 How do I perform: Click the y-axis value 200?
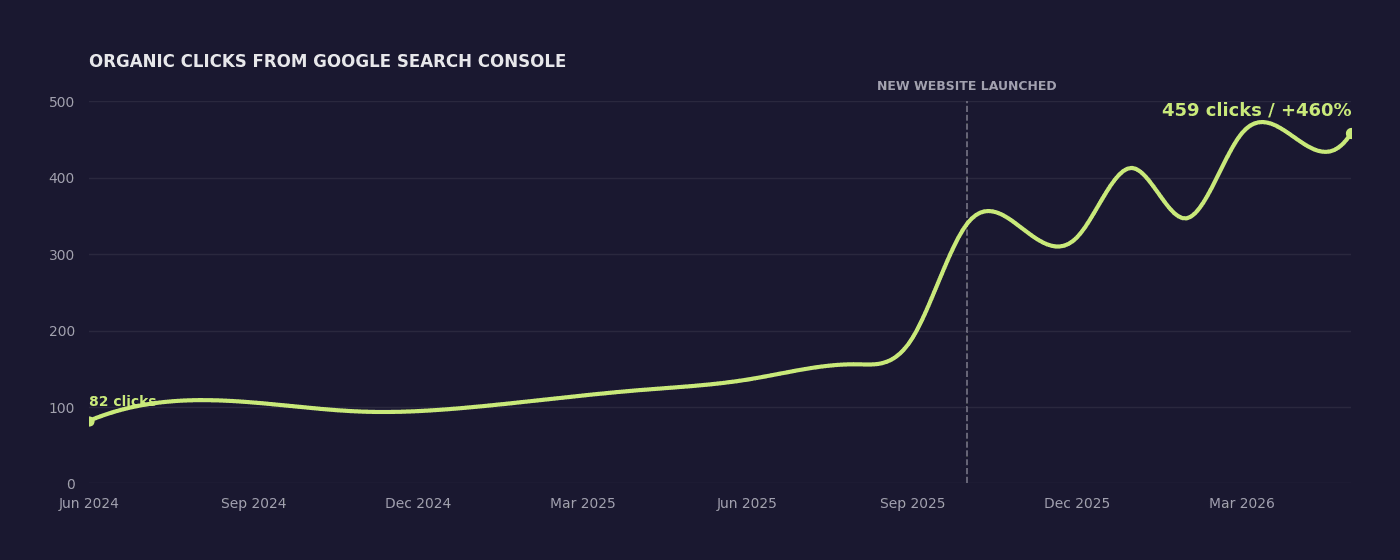[62, 331]
